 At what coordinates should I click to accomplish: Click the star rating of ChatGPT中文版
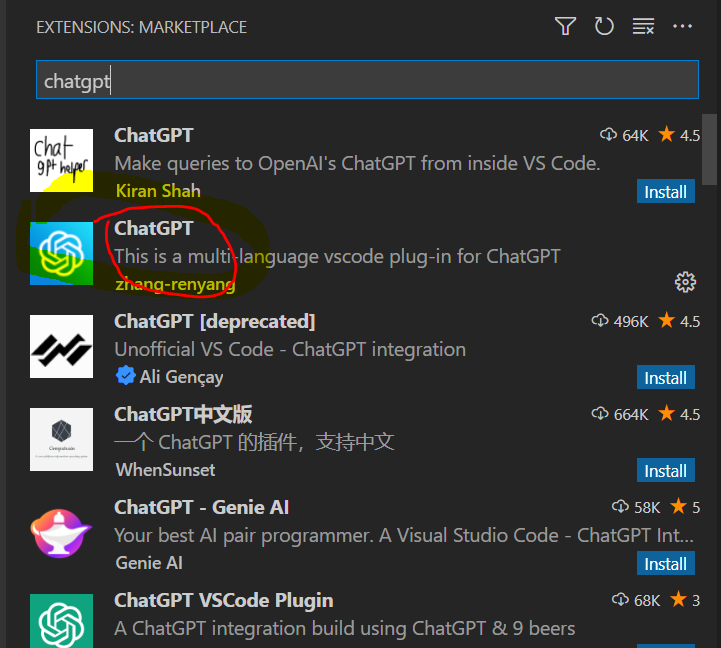tap(679, 414)
